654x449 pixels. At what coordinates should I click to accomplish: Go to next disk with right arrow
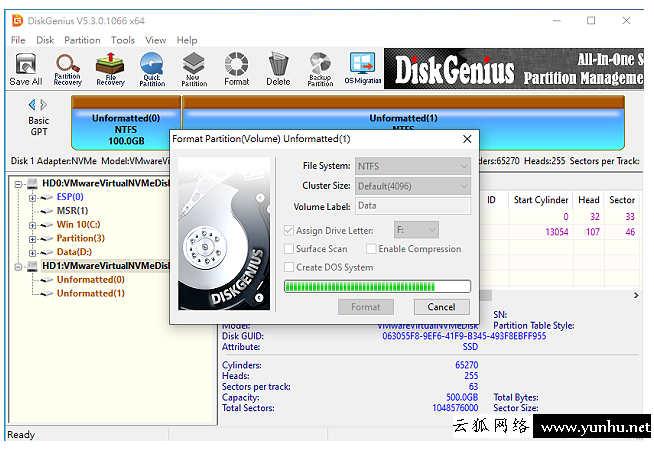pyautogui.click(x=43, y=104)
